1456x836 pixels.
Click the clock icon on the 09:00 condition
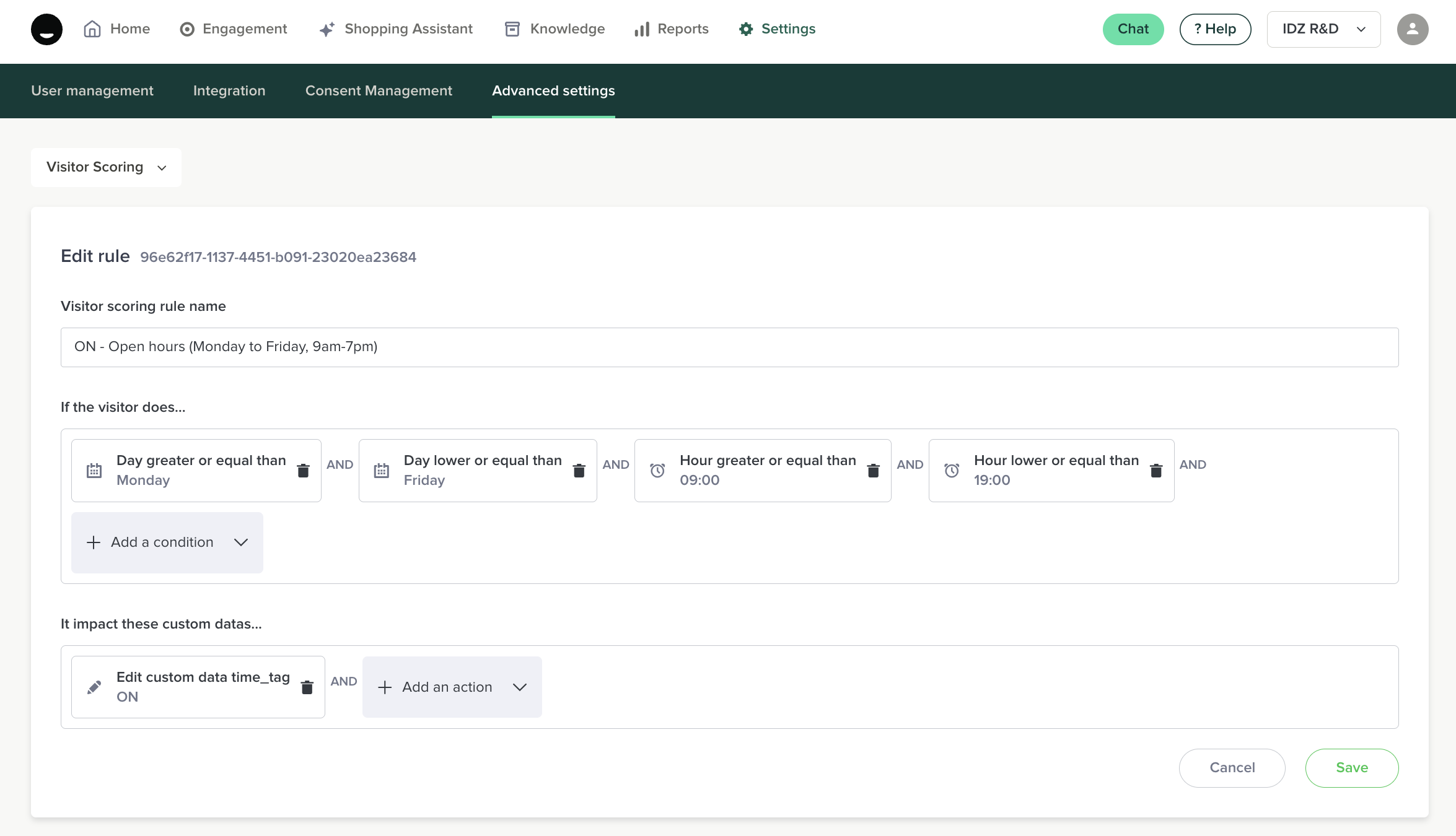[657, 471]
